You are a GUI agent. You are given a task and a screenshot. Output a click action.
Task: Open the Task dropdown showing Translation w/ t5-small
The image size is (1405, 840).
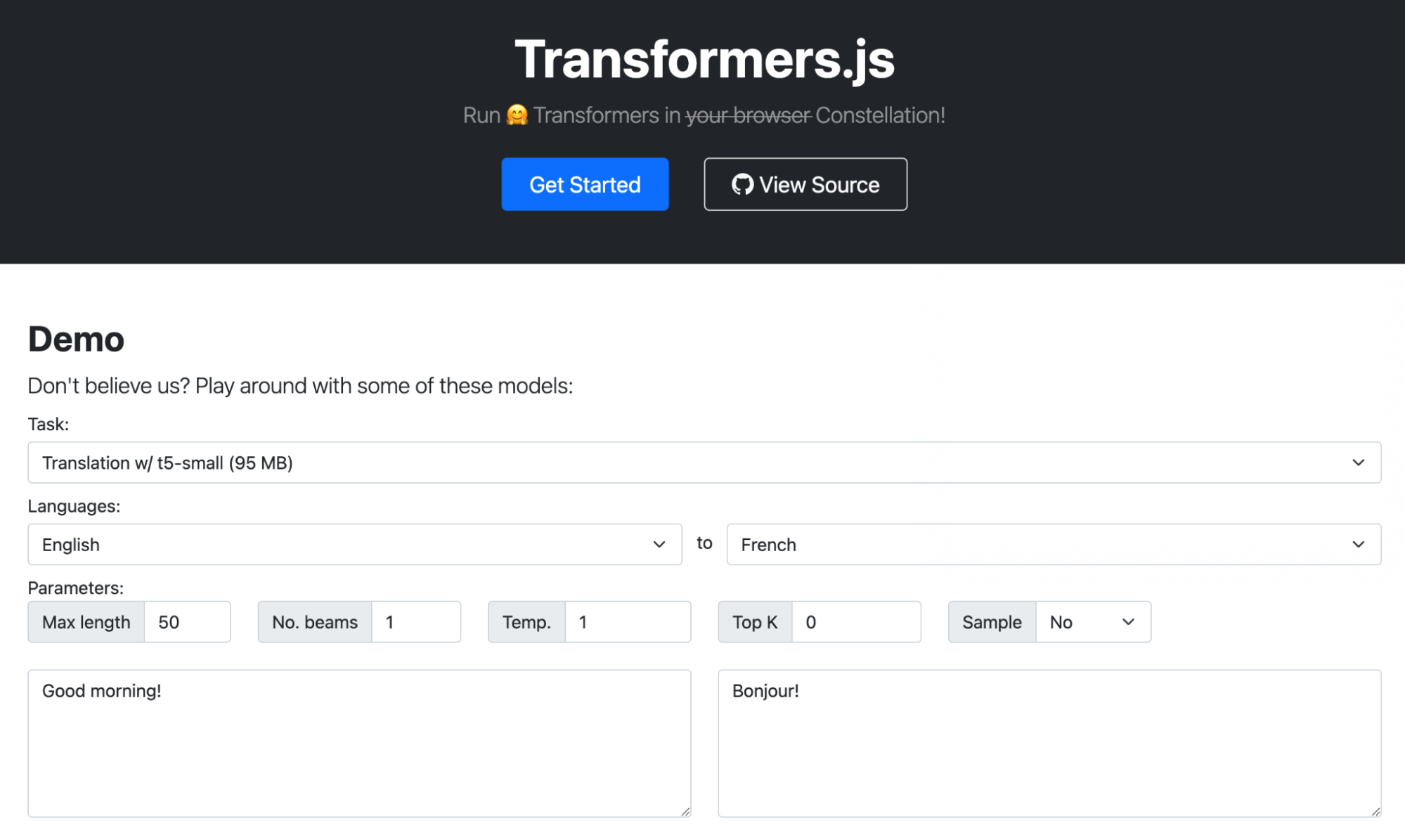[704, 463]
